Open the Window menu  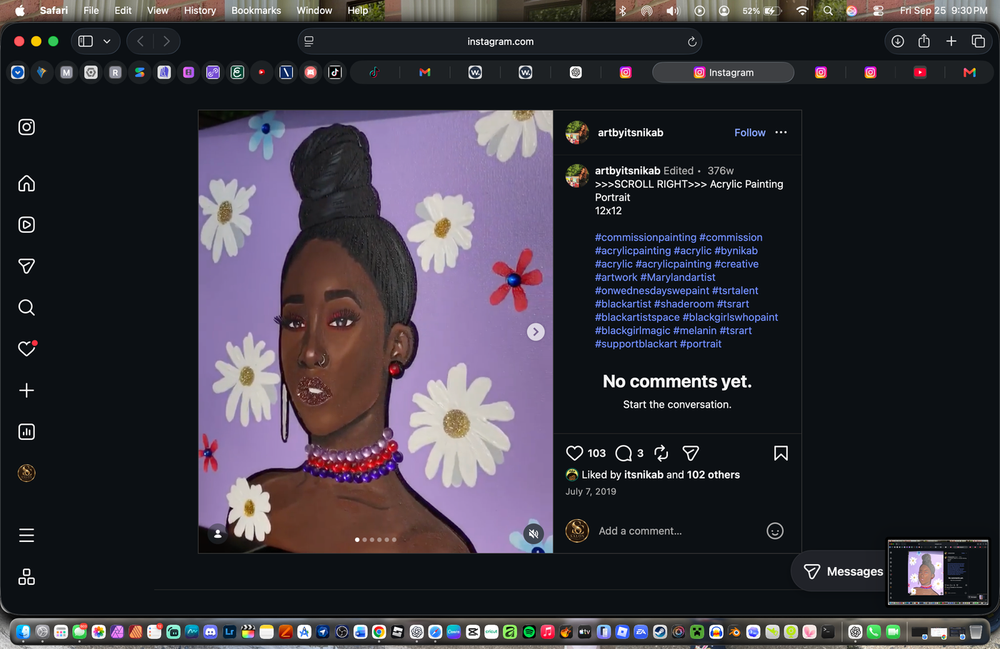point(314,10)
